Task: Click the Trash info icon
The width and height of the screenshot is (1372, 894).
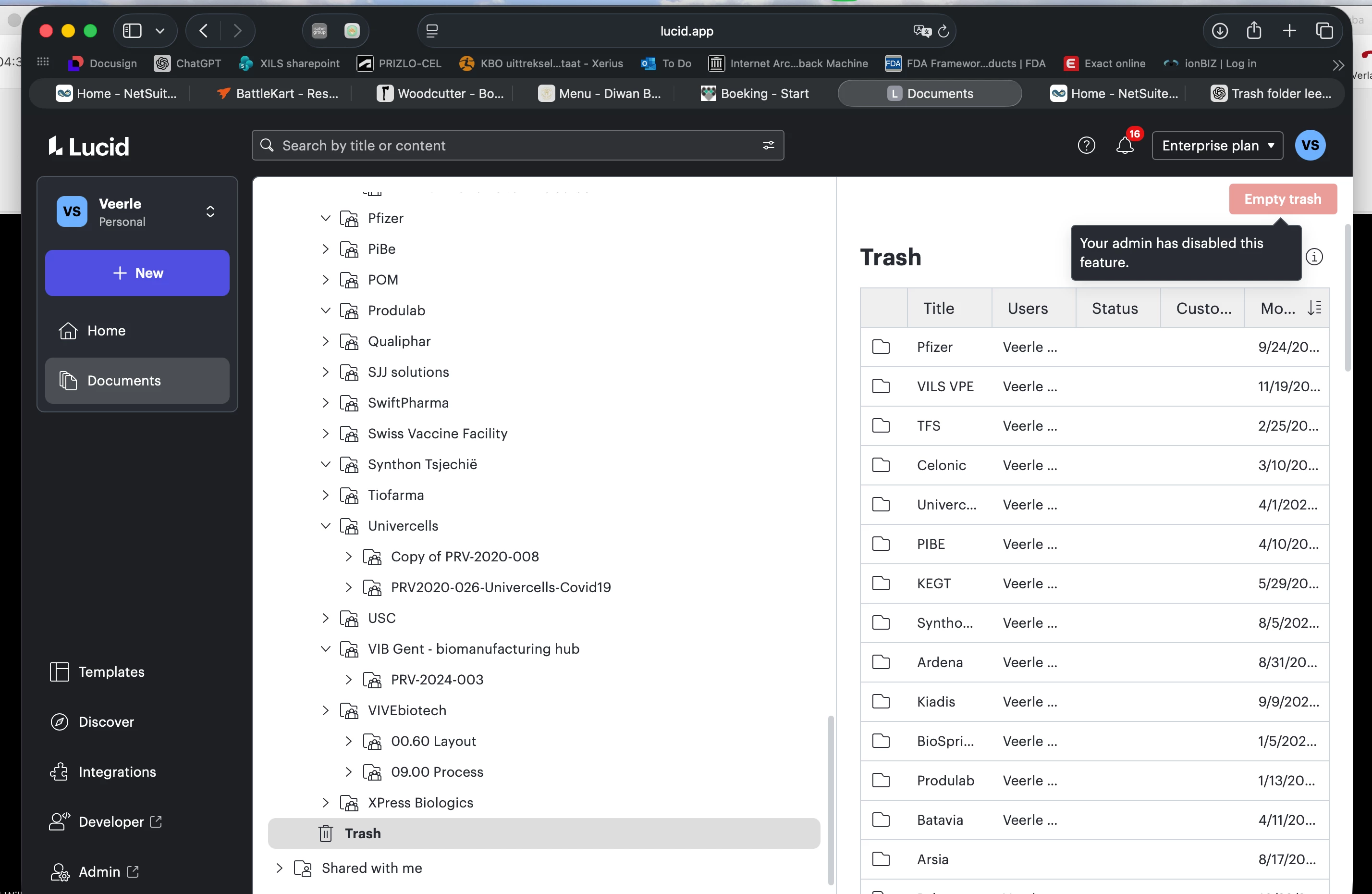Action: tap(1314, 257)
